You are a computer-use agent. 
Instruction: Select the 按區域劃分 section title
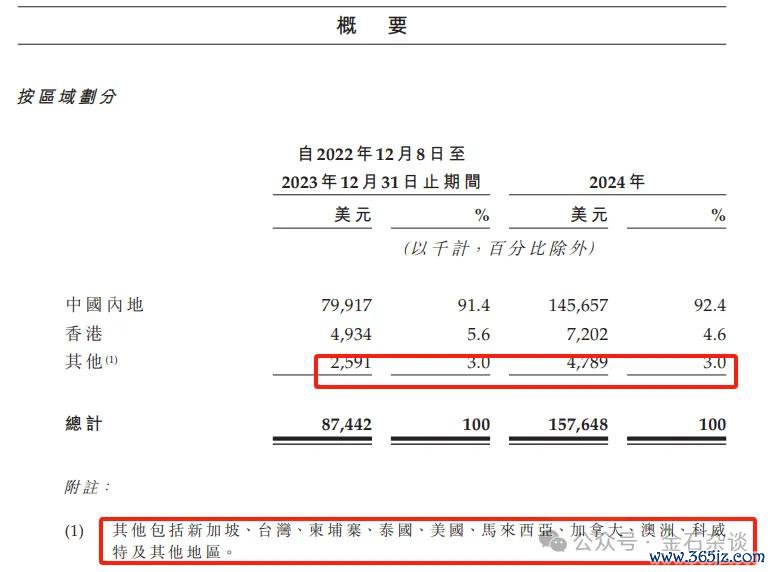tap(67, 96)
